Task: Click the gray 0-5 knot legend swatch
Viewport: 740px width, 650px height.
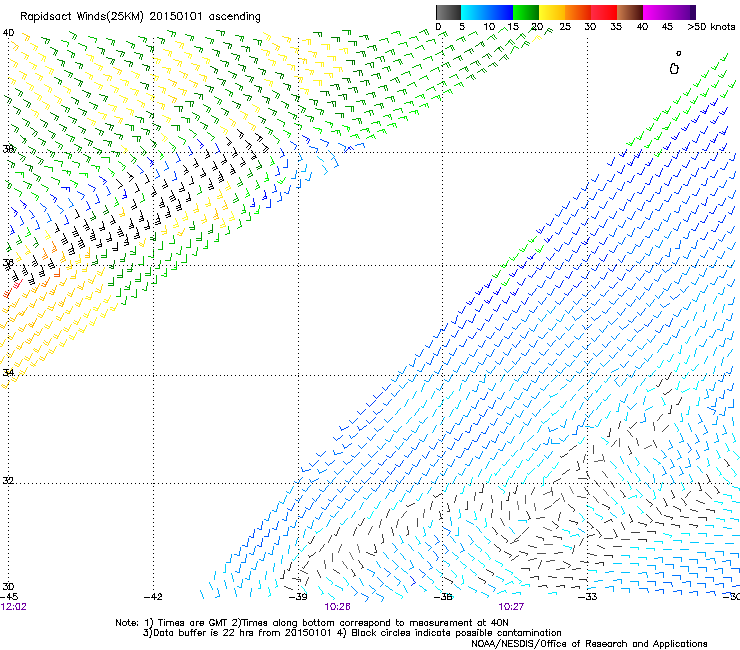Action: pos(448,12)
